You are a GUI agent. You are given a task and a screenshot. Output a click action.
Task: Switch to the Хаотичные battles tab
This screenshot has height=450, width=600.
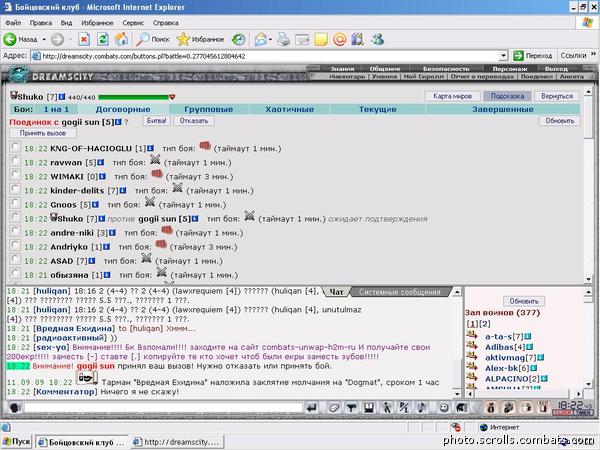pyautogui.click(x=290, y=109)
